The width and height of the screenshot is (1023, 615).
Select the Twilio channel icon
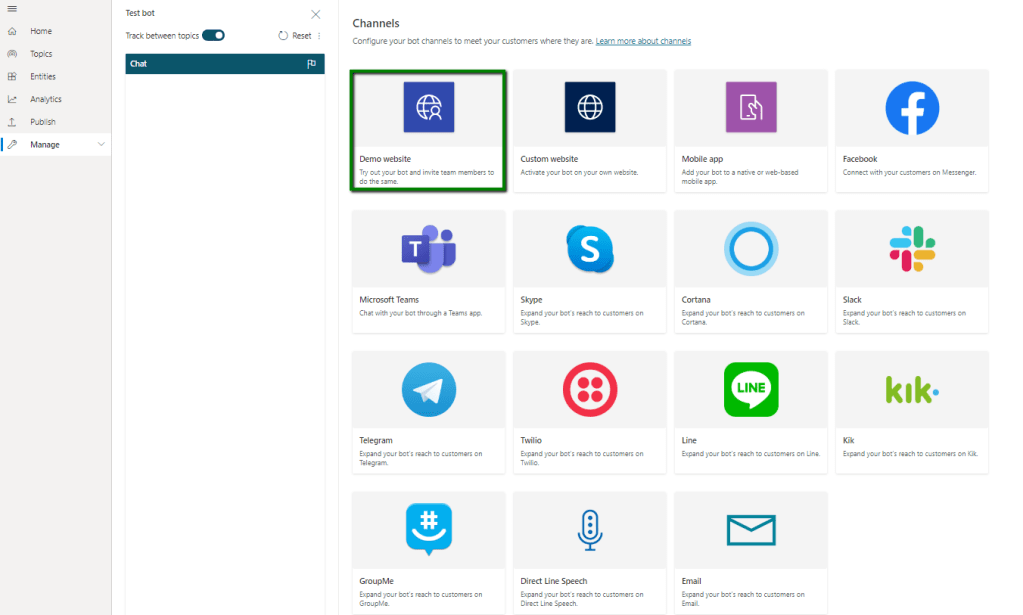pyautogui.click(x=589, y=389)
